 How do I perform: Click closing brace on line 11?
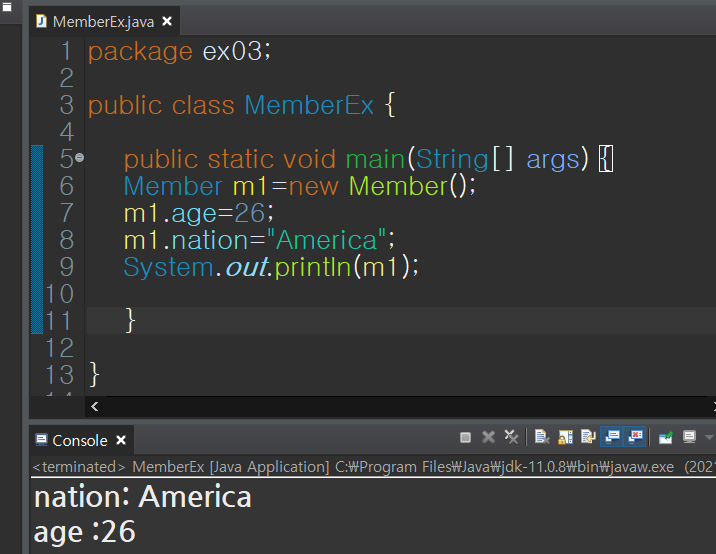coord(130,320)
